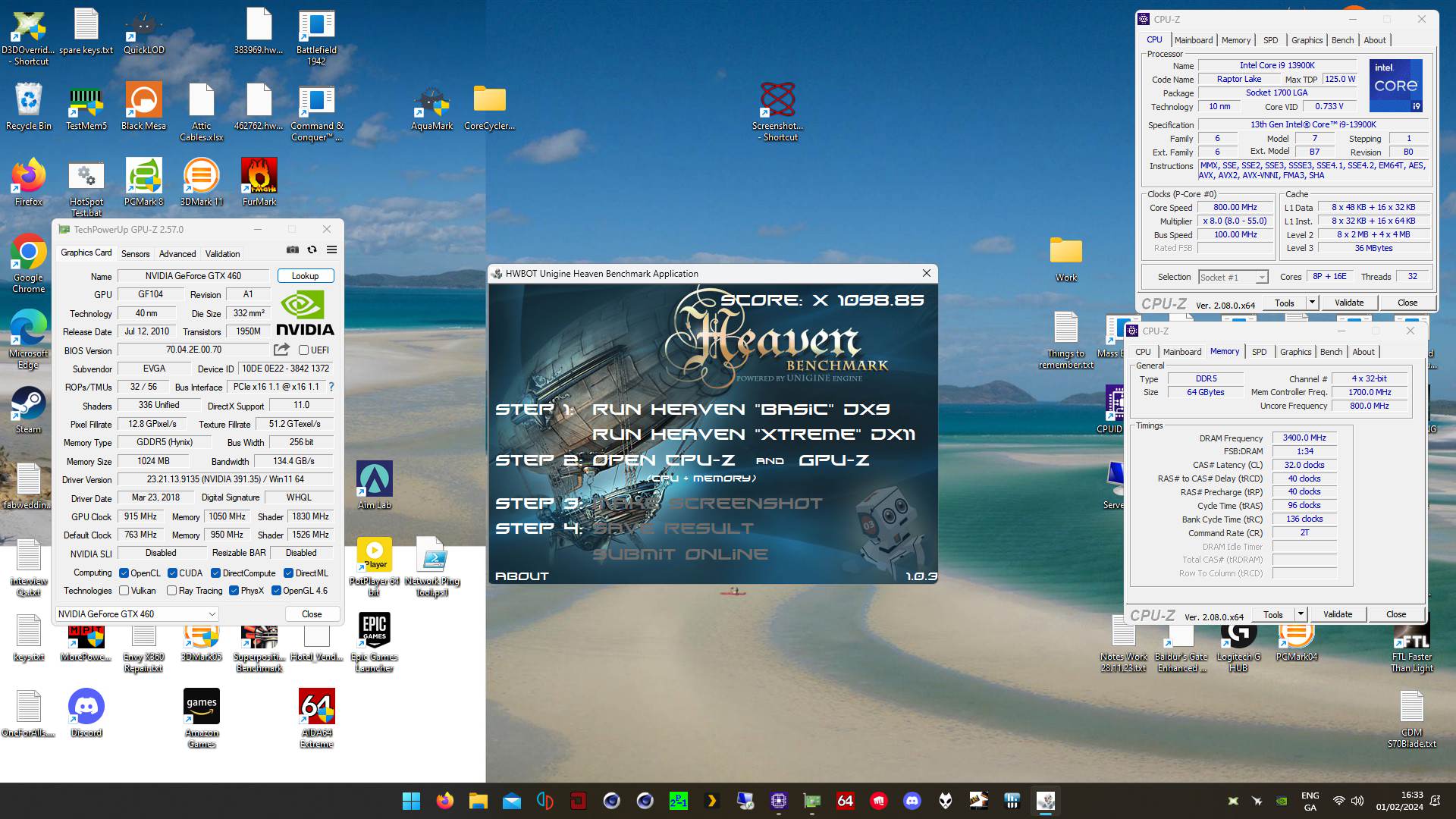Open QuickLOD desktop shortcut
Screen dimensions: 1456x819
click(x=144, y=33)
